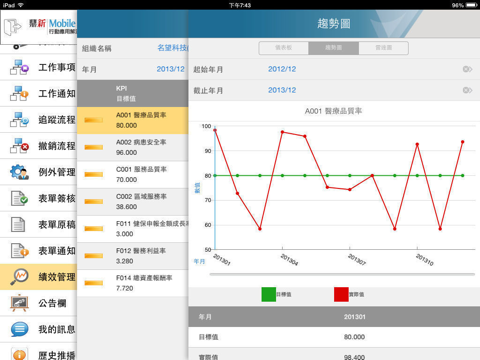Viewport: 480px width, 360px height.
Task: Select KPI row C001 服務品質率
Action: click(x=133, y=175)
